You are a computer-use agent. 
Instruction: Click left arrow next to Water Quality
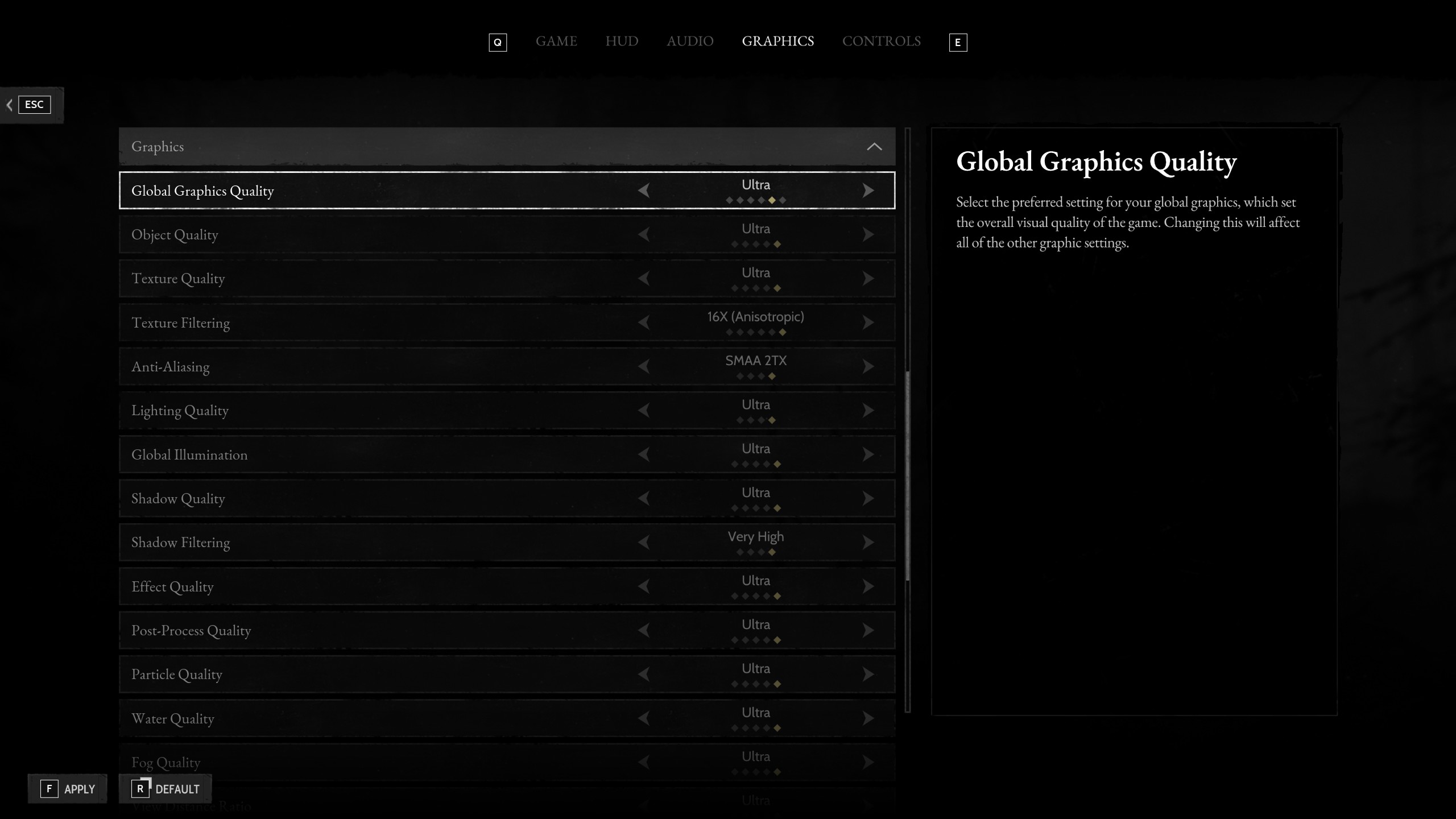[644, 718]
